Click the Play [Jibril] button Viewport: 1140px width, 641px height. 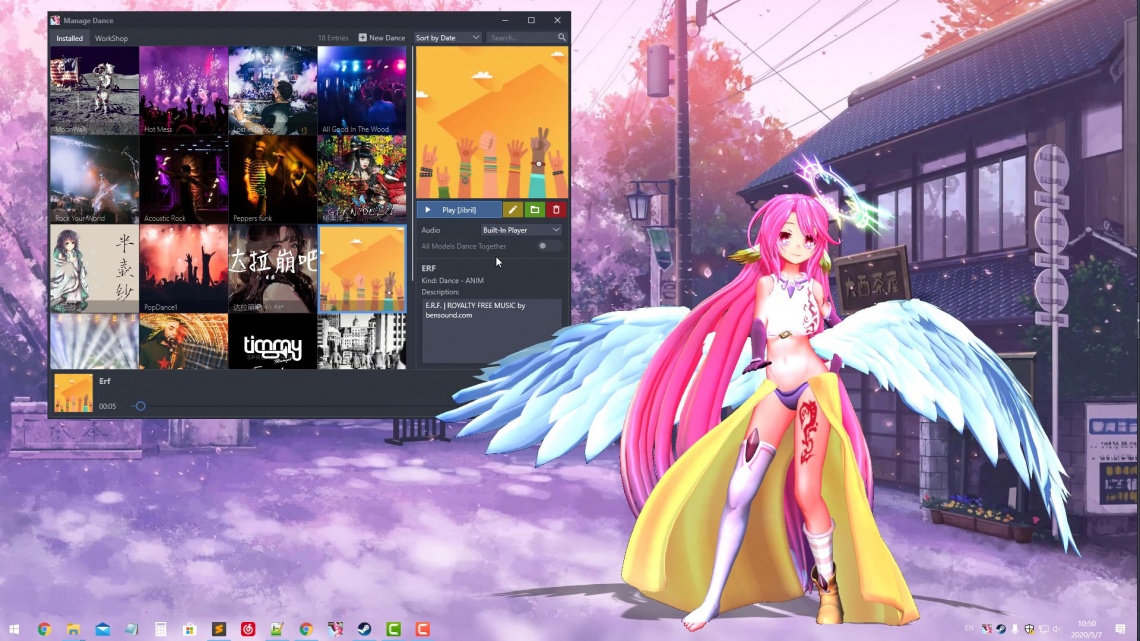coord(459,210)
